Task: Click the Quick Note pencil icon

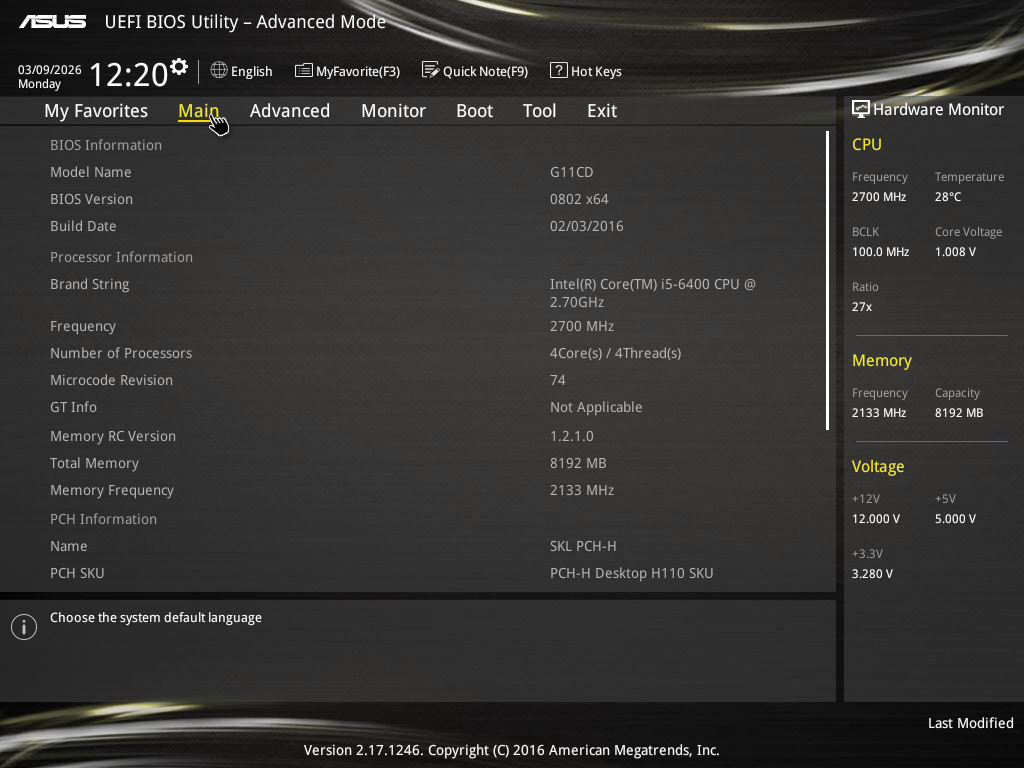Action: click(x=430, y=70)
